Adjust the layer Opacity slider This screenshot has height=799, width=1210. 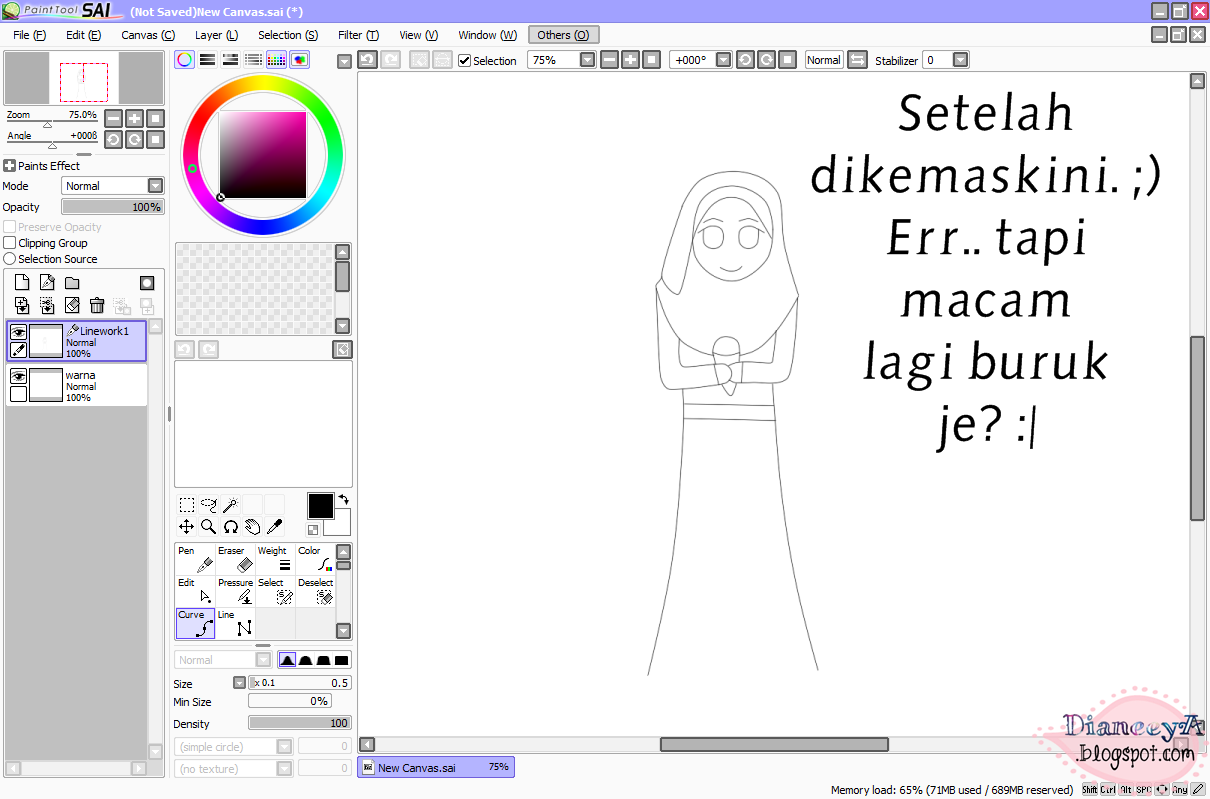point(112,207)
